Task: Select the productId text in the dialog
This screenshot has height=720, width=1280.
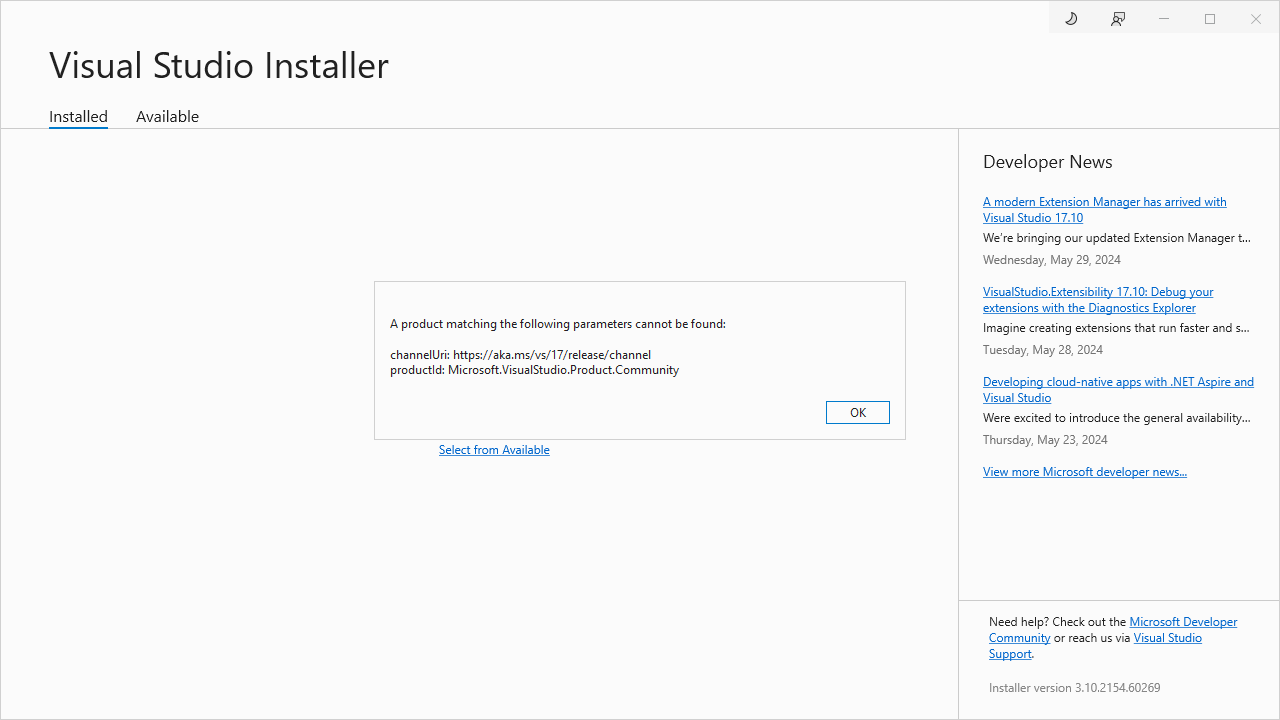Action: click(x=534, y=370)
